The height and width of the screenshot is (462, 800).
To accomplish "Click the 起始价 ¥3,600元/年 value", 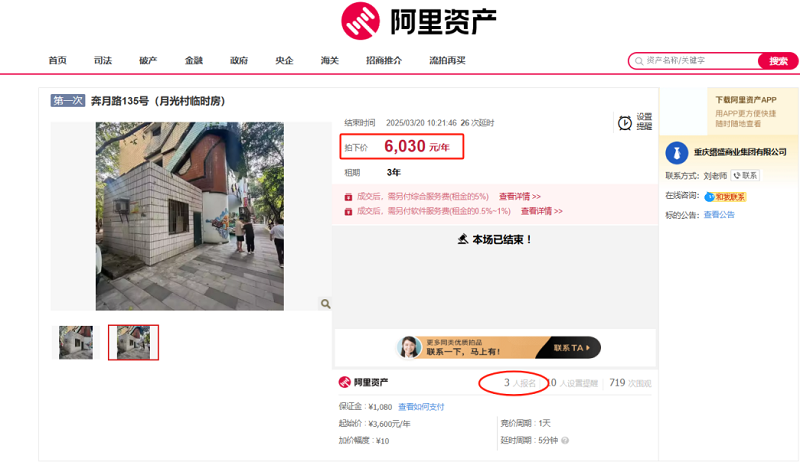I will click(389, 424).
